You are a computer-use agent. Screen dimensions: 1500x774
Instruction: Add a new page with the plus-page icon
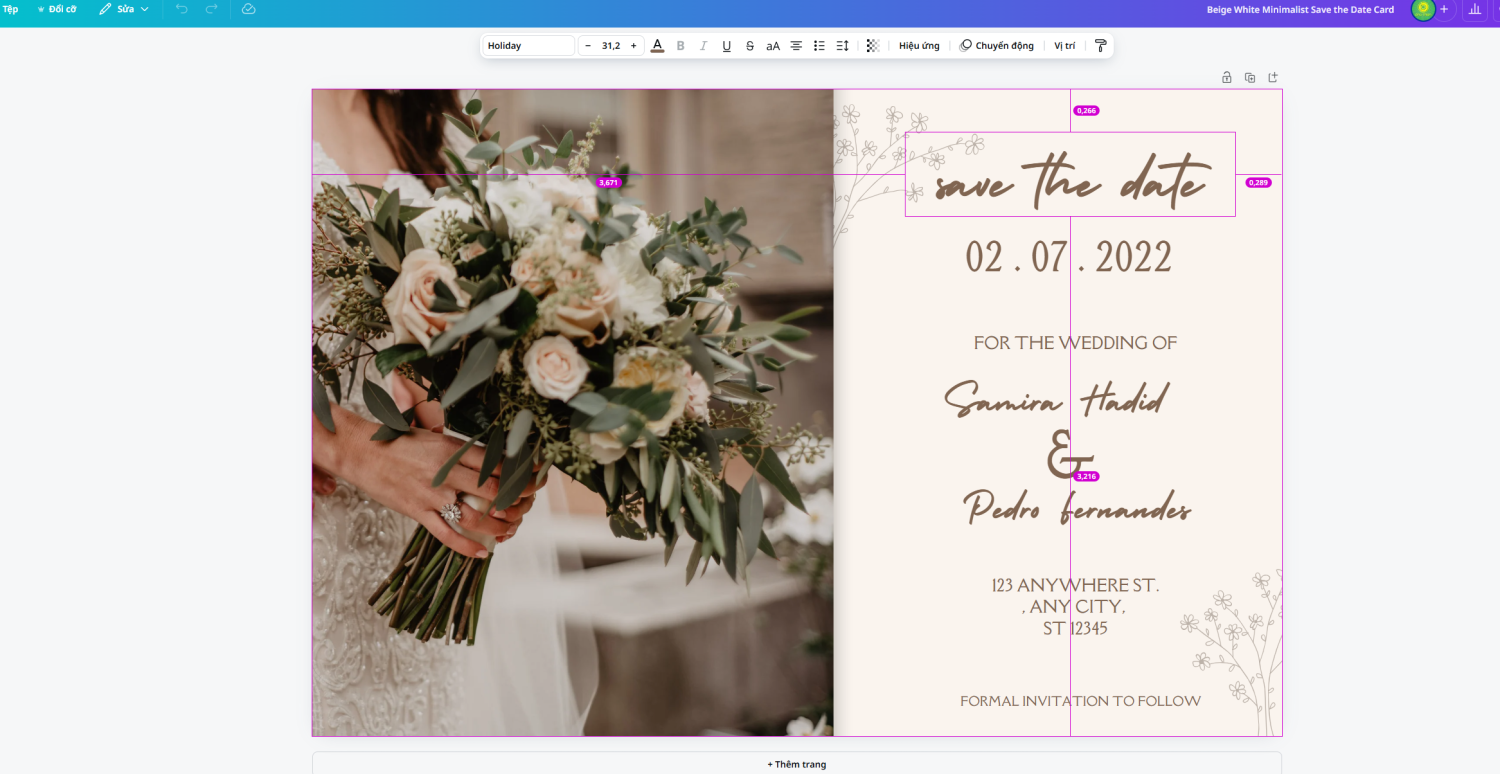point(1273,77)
